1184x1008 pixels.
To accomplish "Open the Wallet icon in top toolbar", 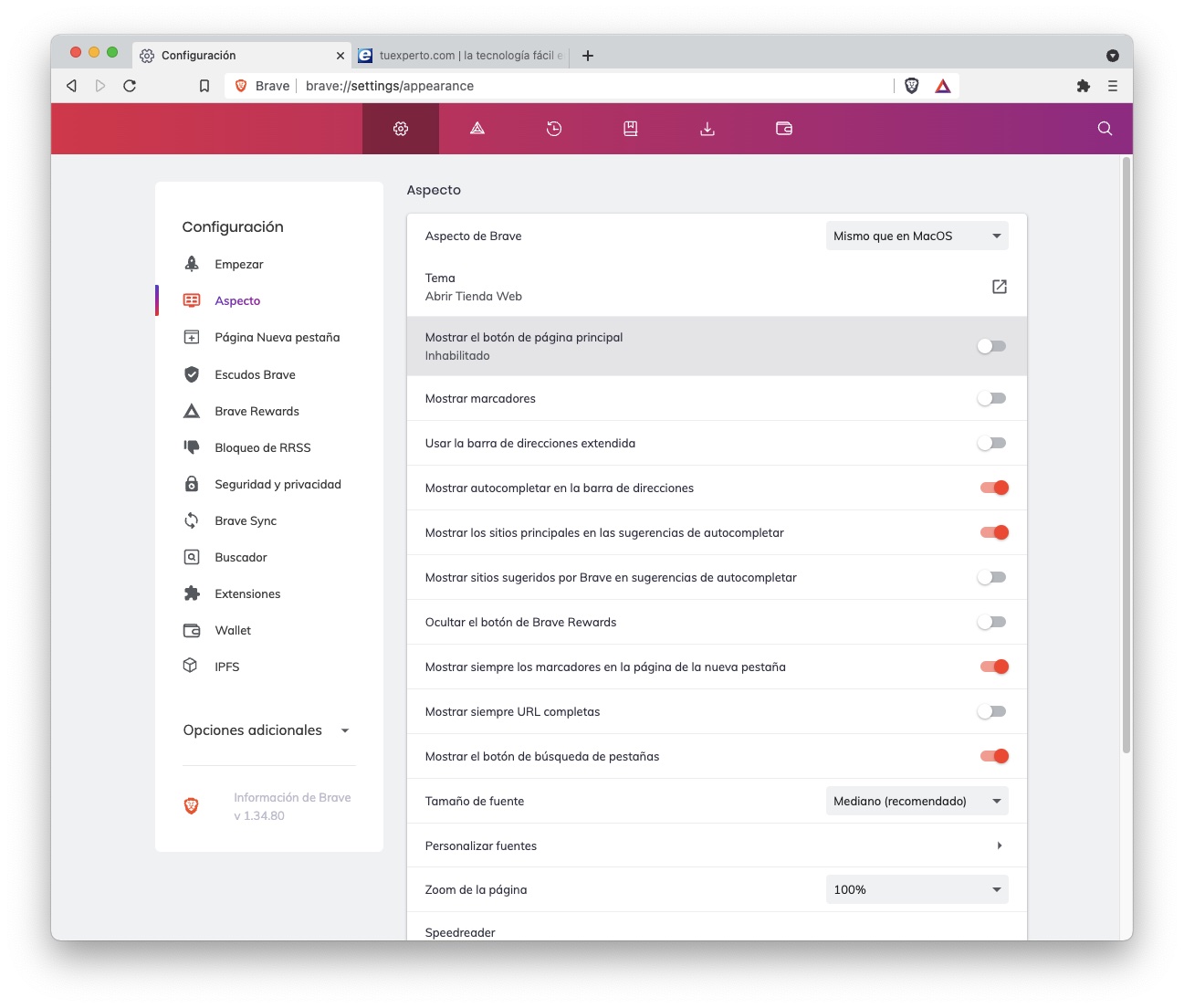I will (x=784, y=129).
